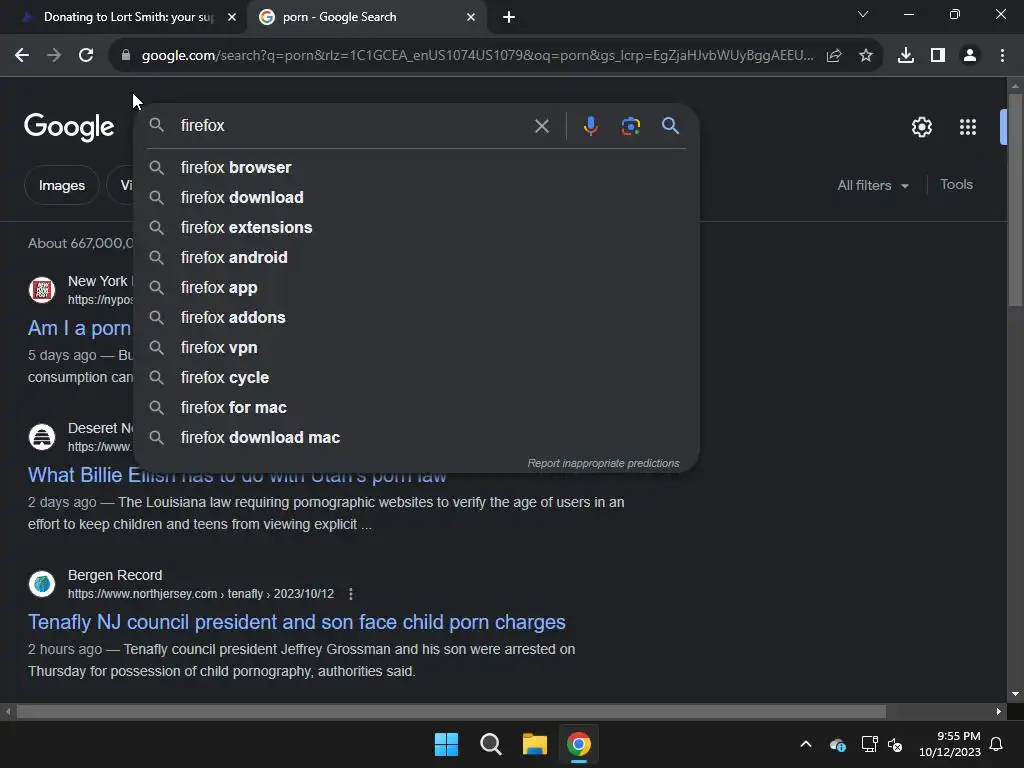This screenshot has height=768, width=1024.
Task: Click the page's vertical scrollbar
Action: [x=1015, y=199]
